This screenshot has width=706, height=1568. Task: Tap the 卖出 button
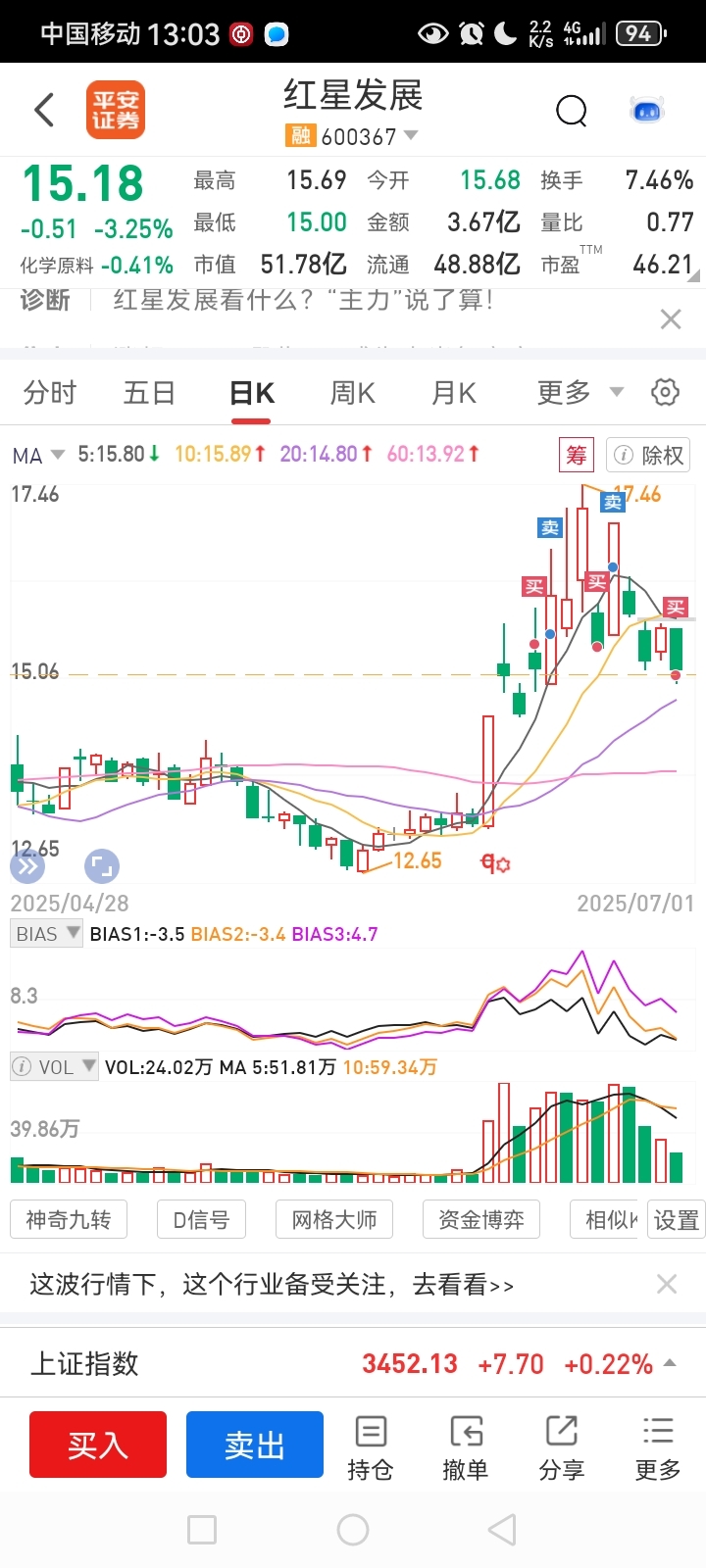click(255, 1445)
